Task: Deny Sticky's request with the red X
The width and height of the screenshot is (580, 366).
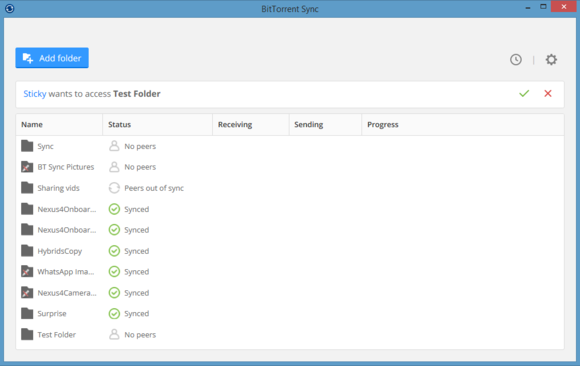Action: (548, 93)
